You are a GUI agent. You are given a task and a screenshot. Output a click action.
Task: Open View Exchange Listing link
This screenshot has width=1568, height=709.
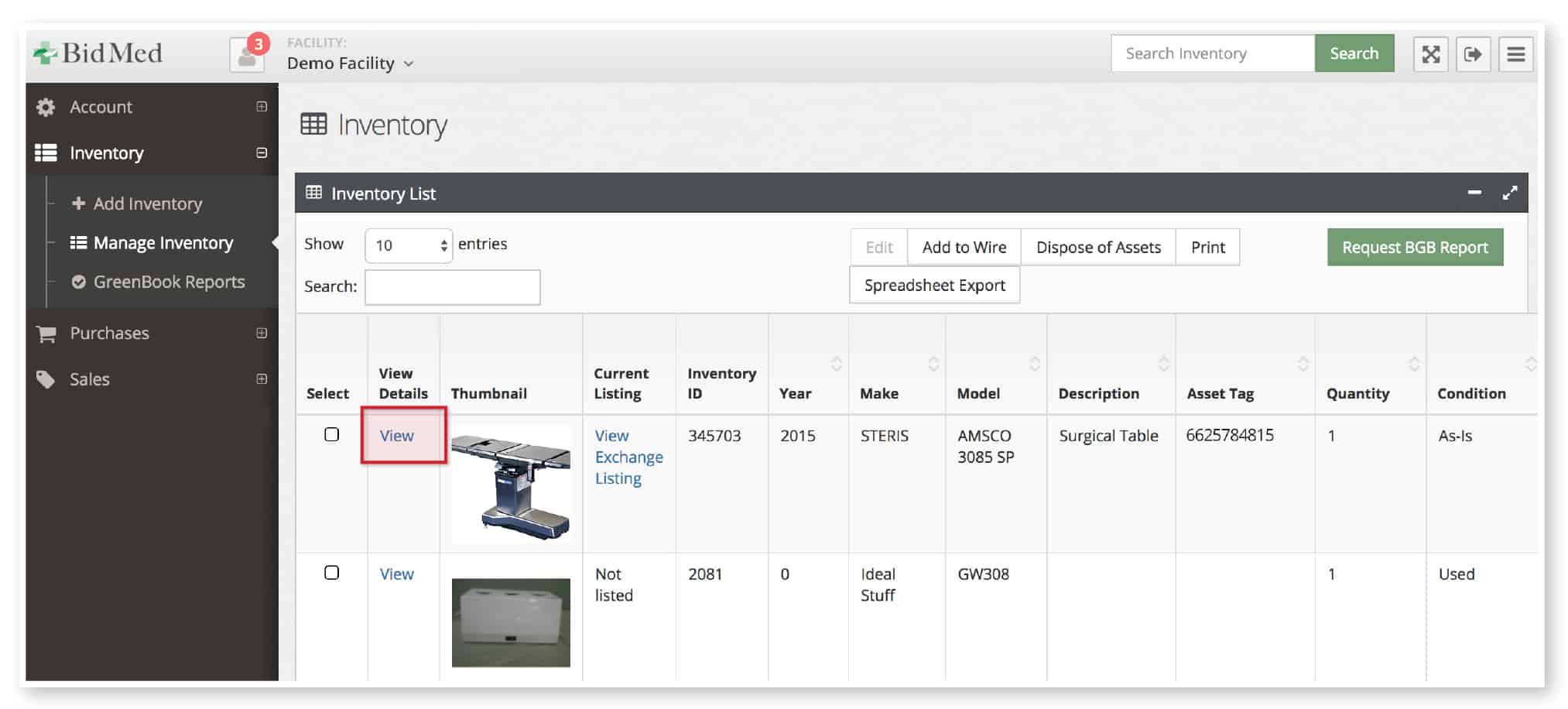click(628, 457)
